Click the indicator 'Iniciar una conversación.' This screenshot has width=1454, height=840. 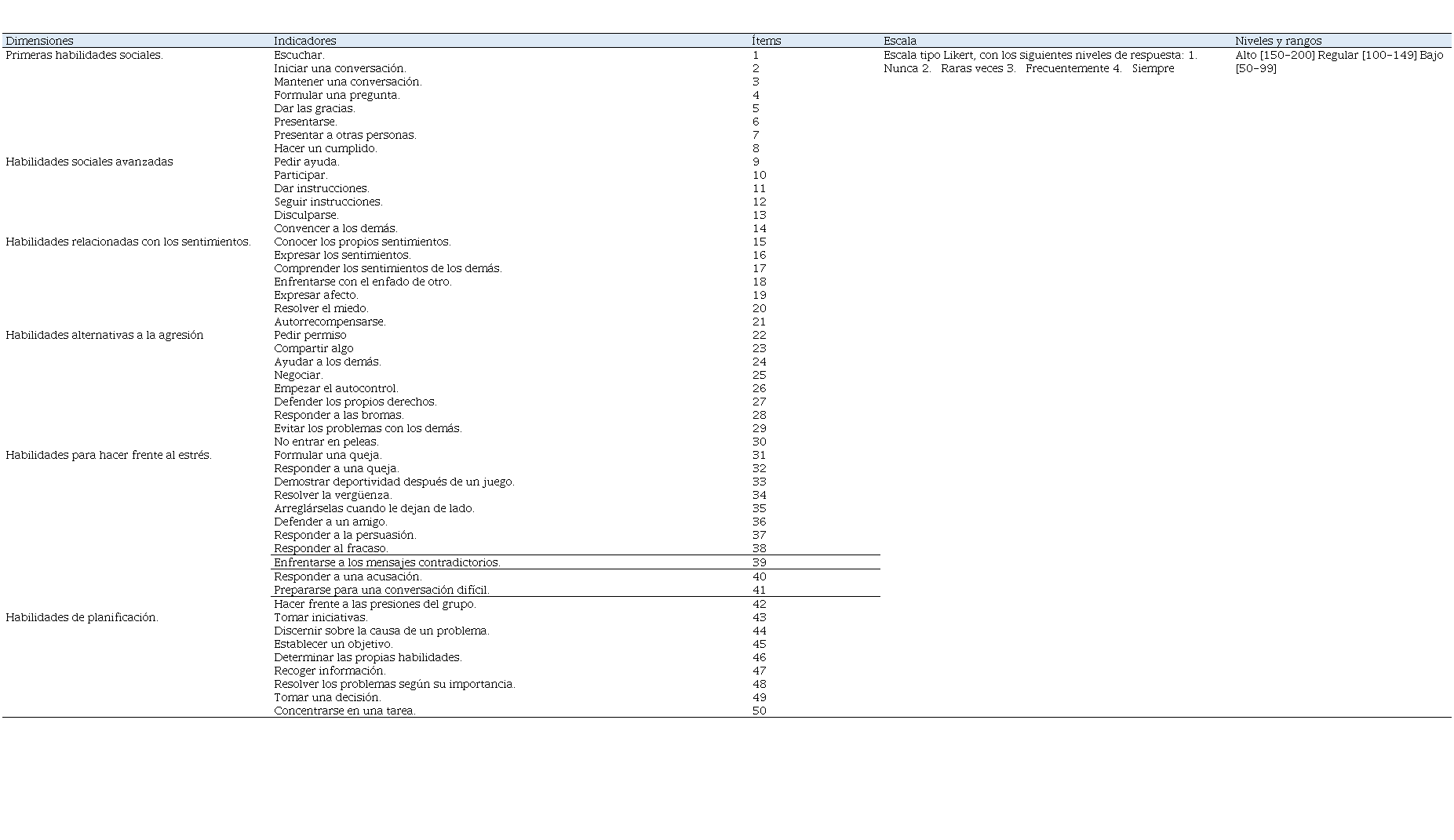[x=340, y=68]
